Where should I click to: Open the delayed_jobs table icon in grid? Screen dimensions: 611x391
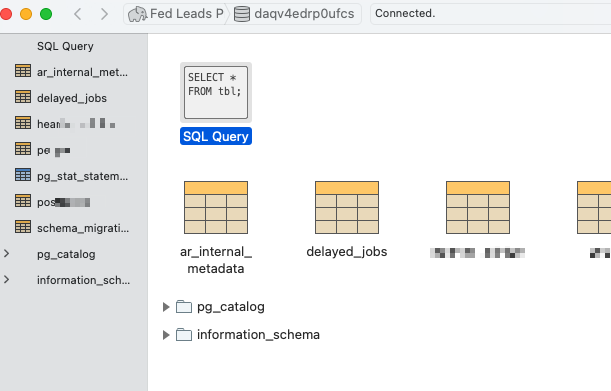[347, 207]
